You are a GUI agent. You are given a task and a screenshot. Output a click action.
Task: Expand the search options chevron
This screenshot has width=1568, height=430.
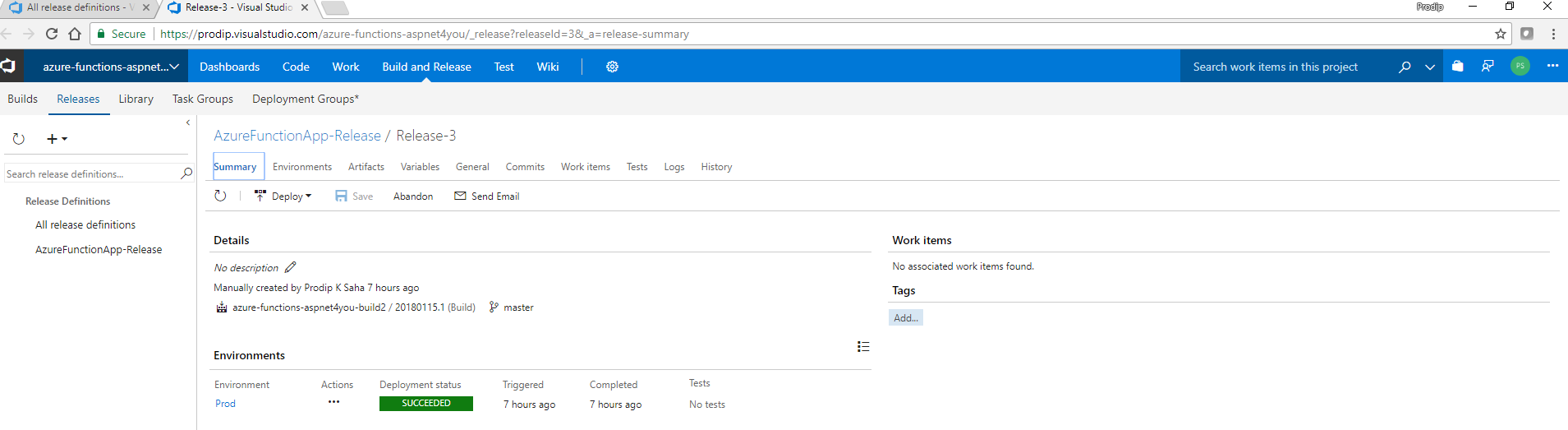1430,67
